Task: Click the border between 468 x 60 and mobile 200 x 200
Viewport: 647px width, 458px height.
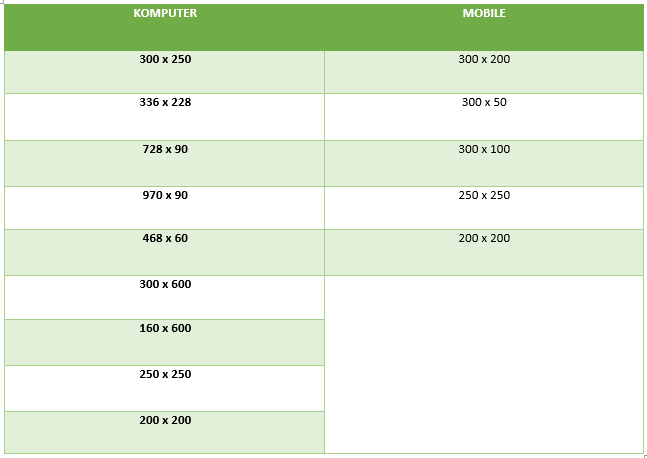Action: tap(325, 252)
